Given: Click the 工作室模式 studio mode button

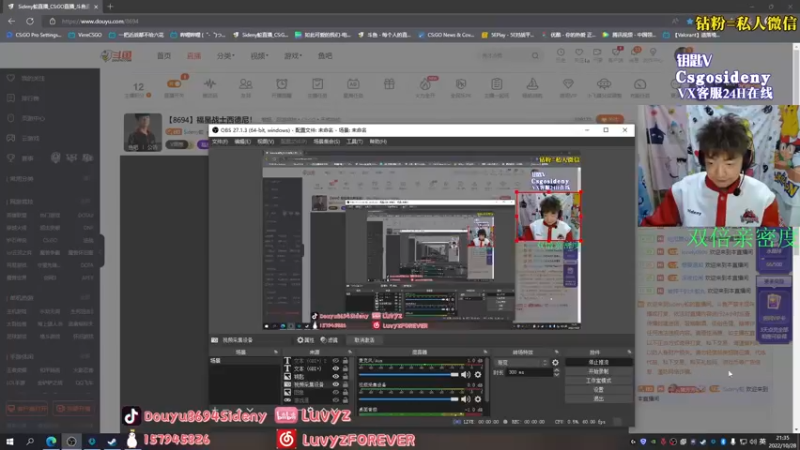Looking at the screenshot, I should (x=598, y=381).
